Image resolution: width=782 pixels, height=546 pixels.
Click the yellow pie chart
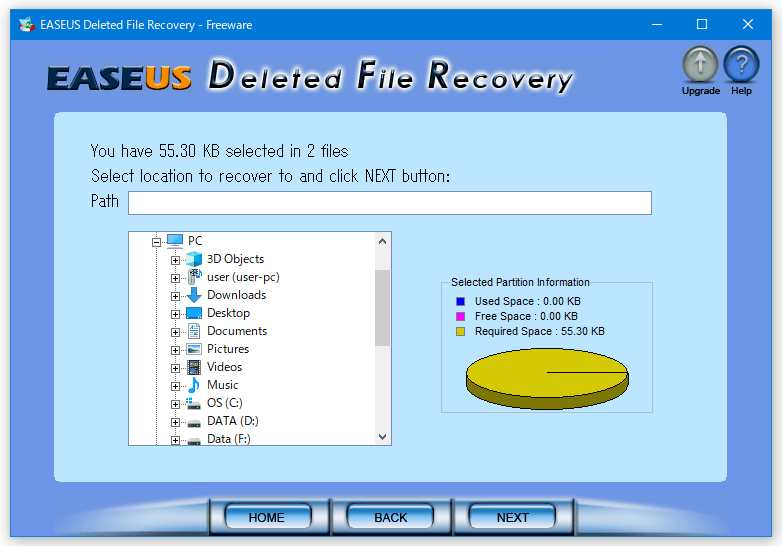pyautogui.click(x=547, y=378)
